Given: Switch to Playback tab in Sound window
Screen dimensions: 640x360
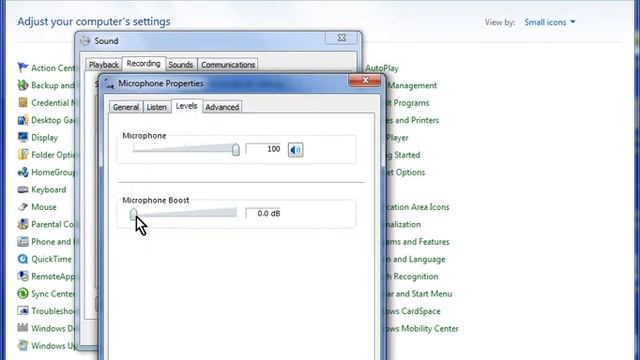Looking at the screenshot, I should [104, 64].
